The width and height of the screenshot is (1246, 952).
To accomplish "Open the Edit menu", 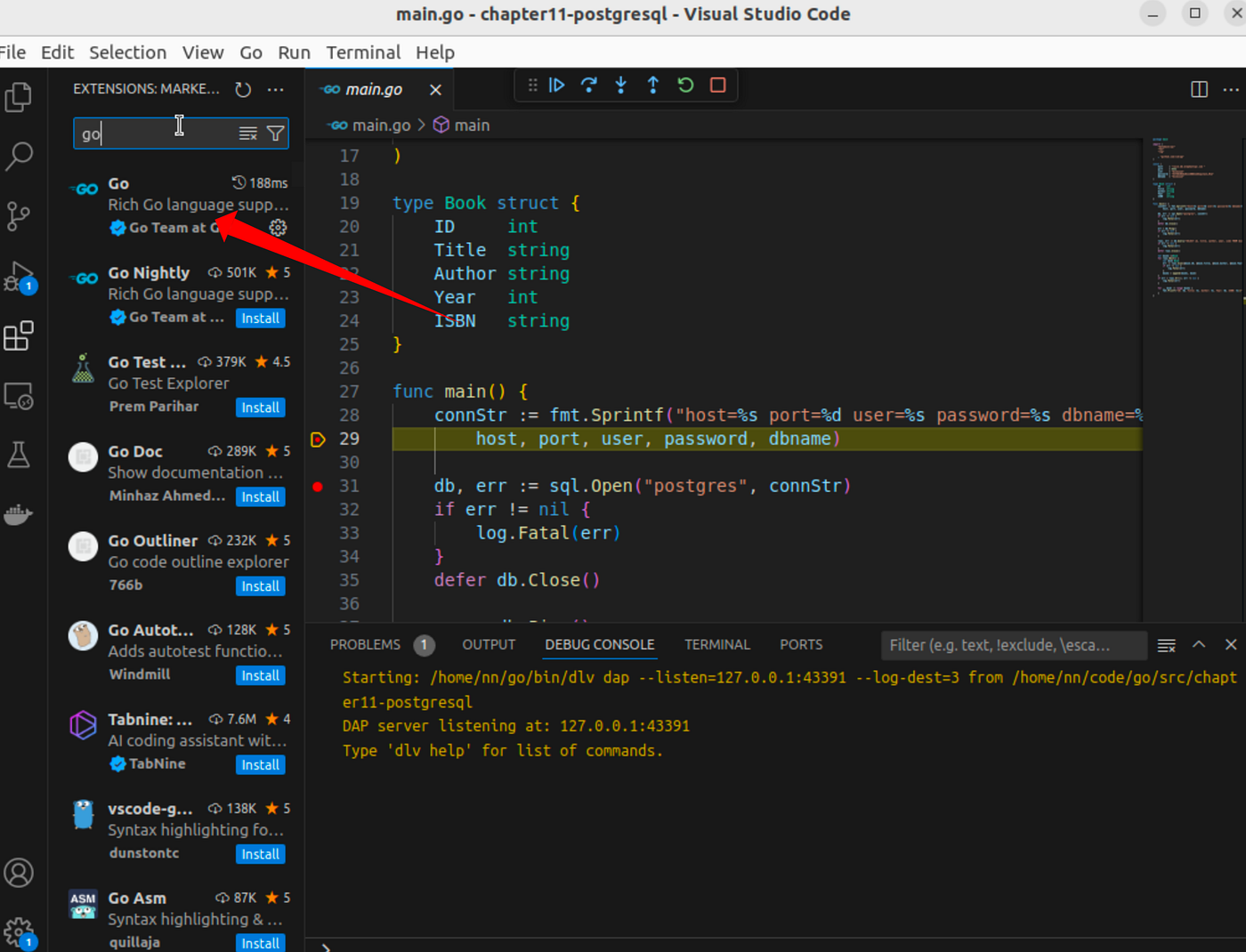I will [57, 52].
